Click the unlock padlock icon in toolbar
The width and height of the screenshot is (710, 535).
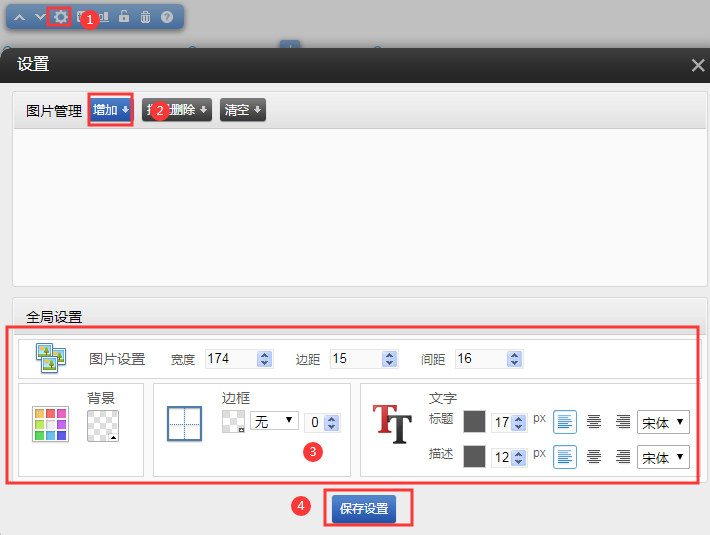pyautogui.click(x=124, y=17)
